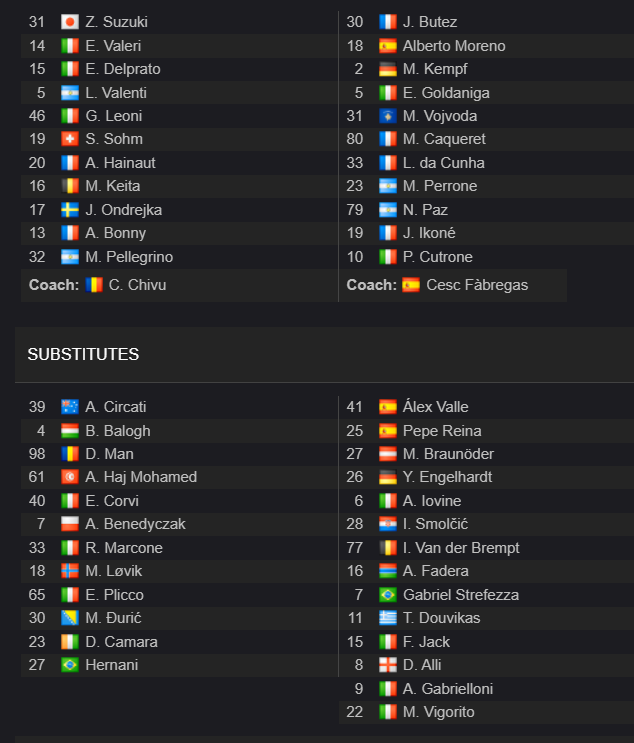Image resolution: width=634 pixels, height=743 pixels.
Task: Click the Kosovo flag next to M. Vojvoda
Action: tap(388, 116)
